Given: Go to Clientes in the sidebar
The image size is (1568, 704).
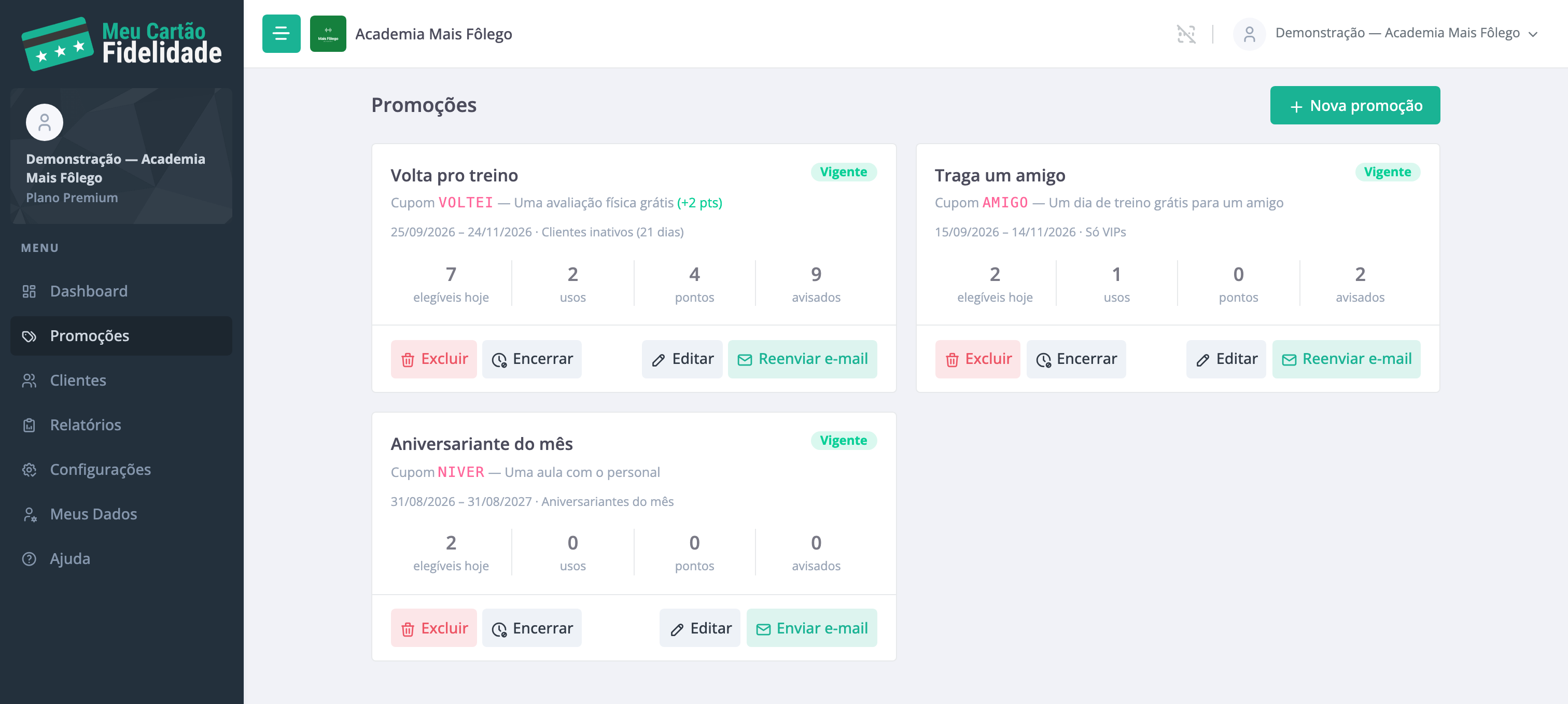Looking at the screenshot, I should click(121, 381).
